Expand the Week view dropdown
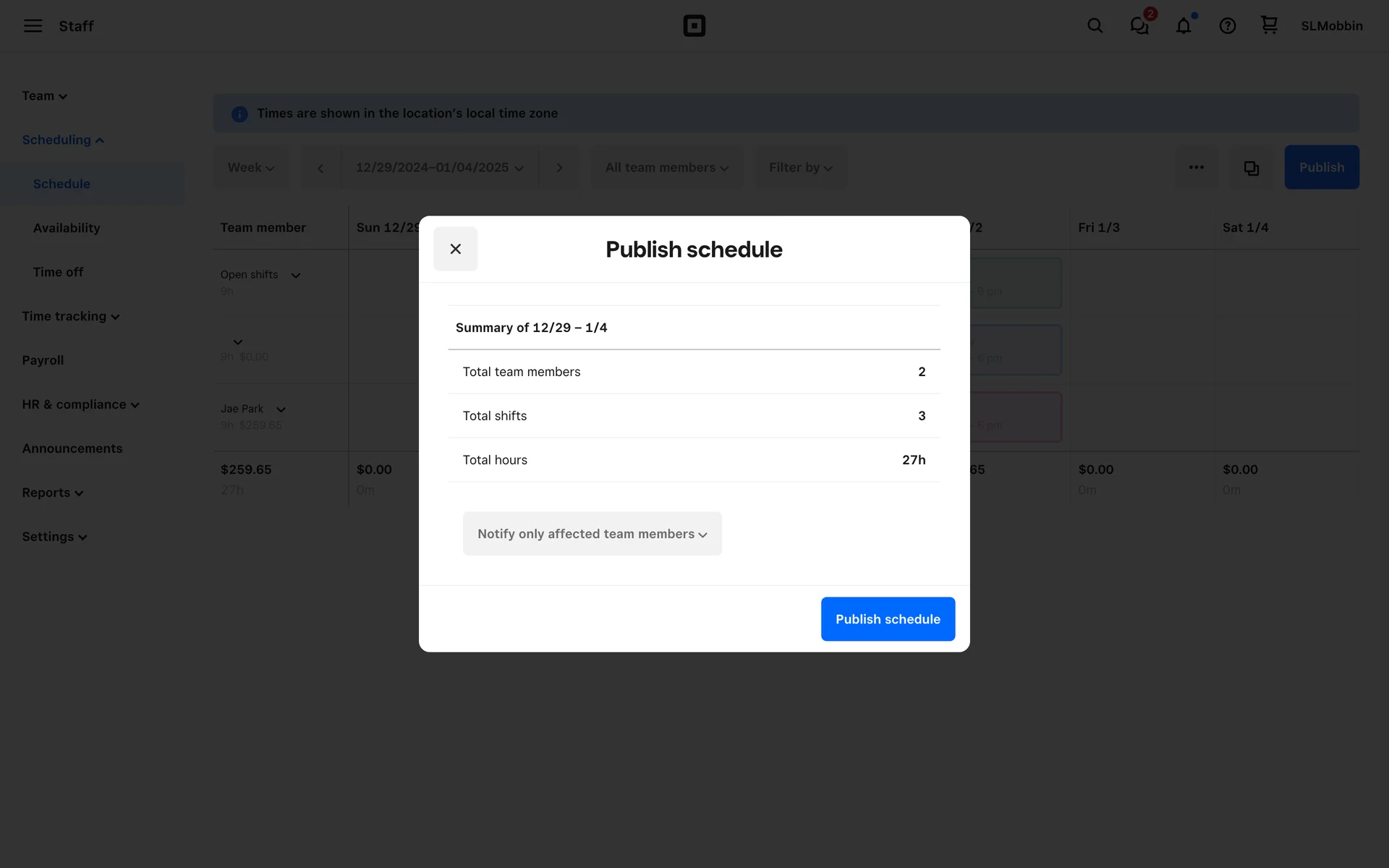This screenshot has width=1389, height=868. (x=250, y=168)
